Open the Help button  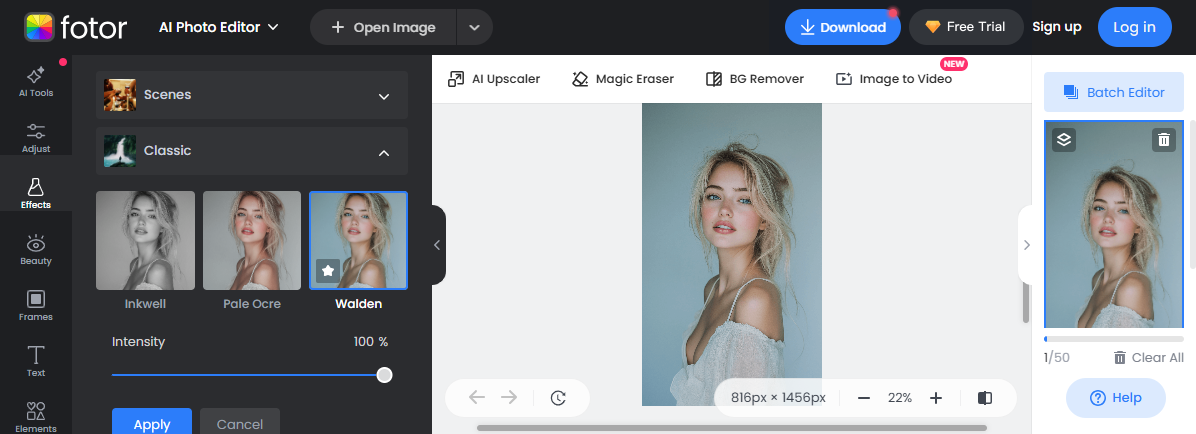click(x=1115, y=398)
